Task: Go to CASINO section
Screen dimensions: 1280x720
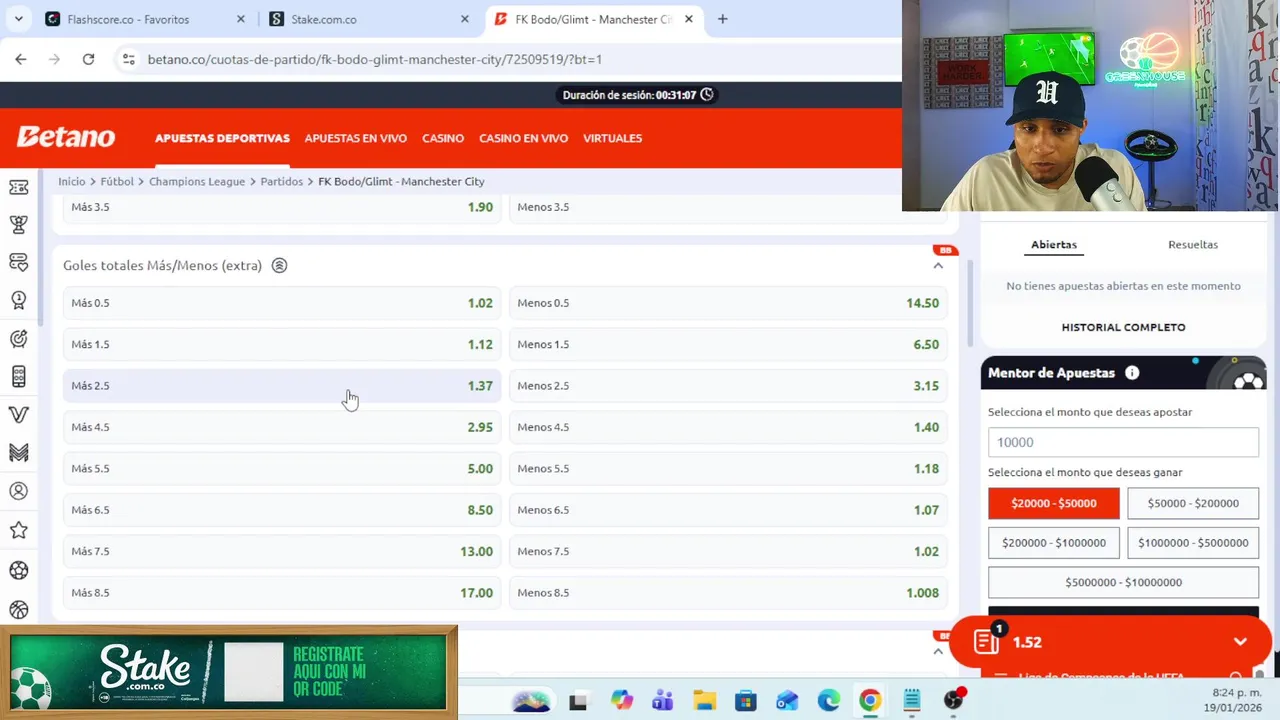Action: pos(443,138)
